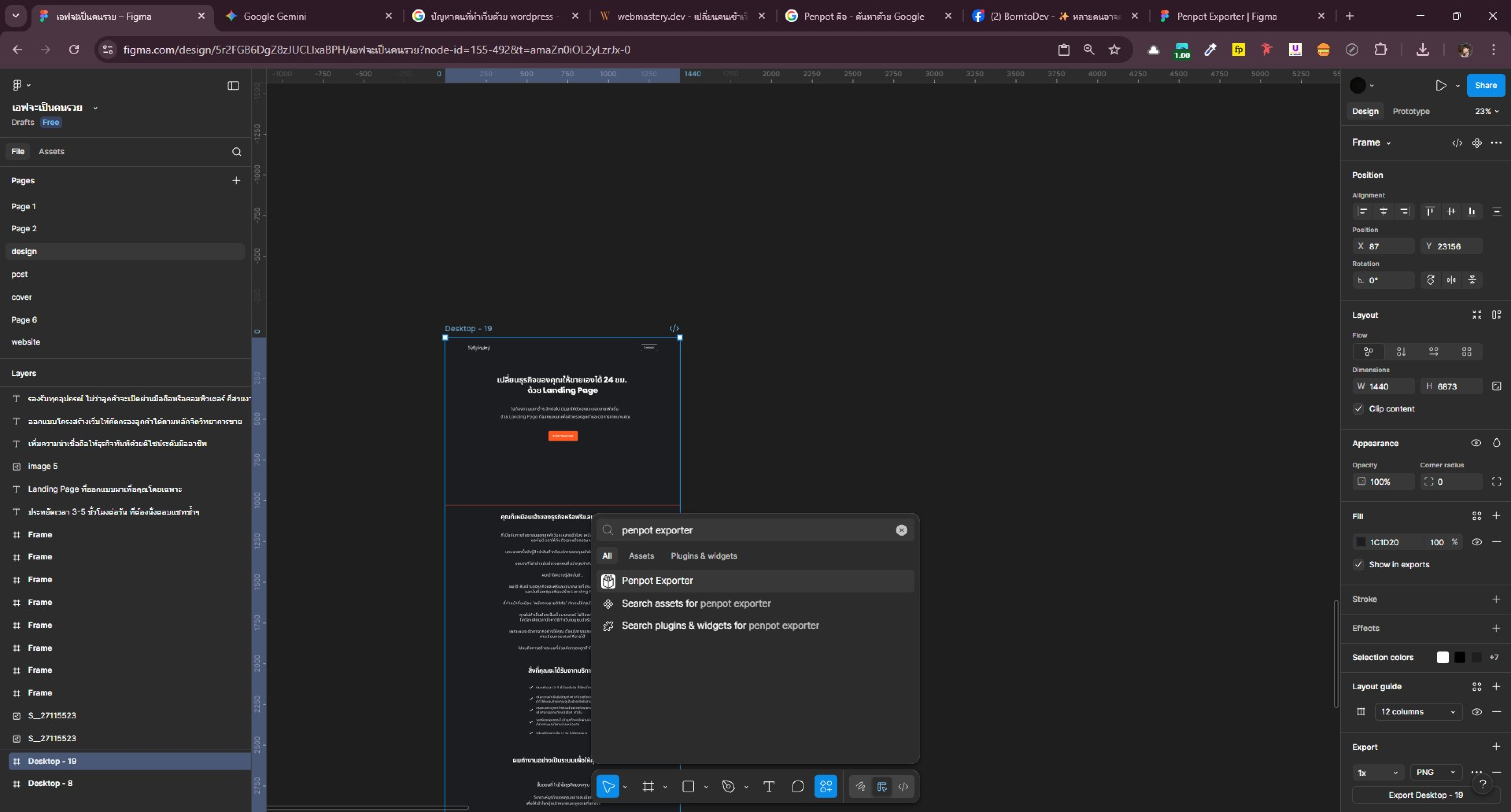The height and width of the screenshot is (812, 1511).
Task: Toggle constrain proportions for dimensions
Action: (x=1496, y=386)
